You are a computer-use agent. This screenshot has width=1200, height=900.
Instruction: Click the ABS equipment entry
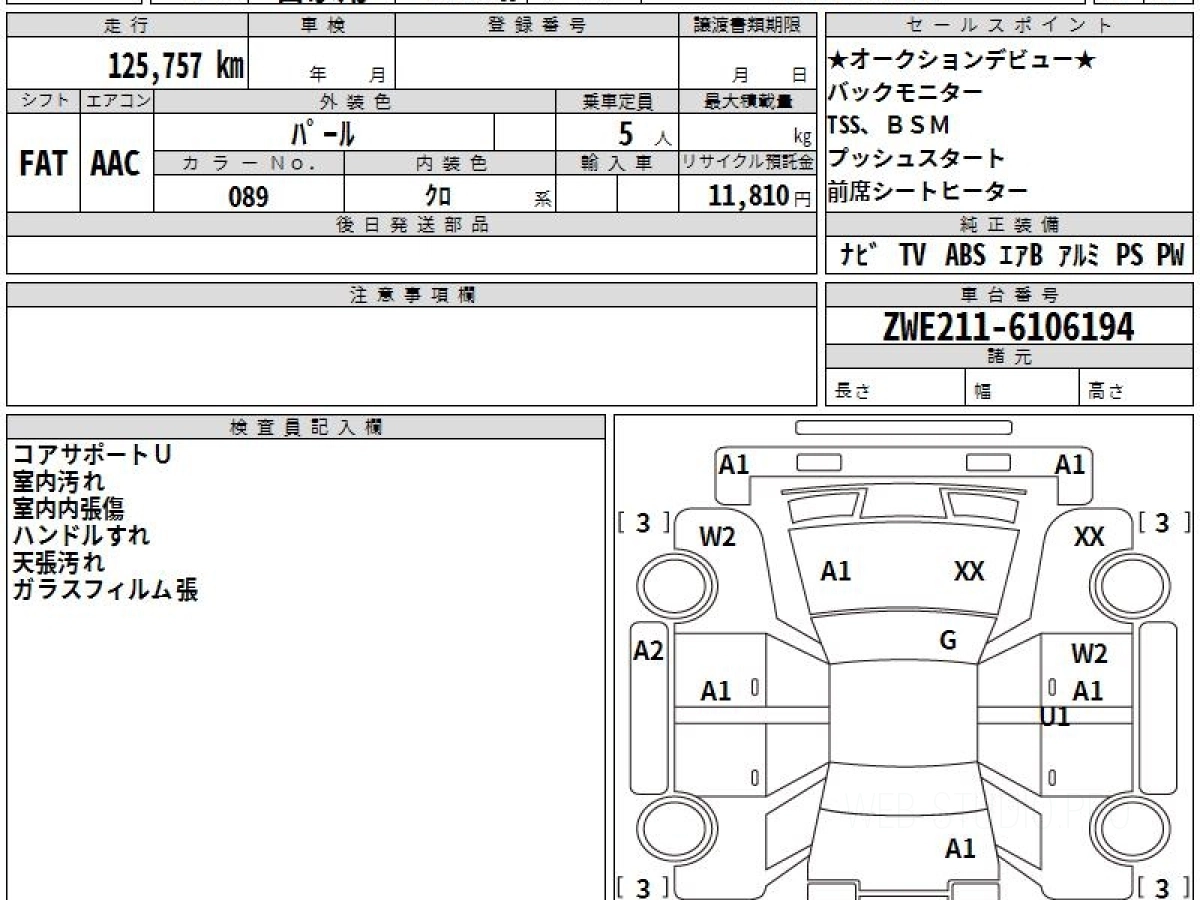[965, 256]
